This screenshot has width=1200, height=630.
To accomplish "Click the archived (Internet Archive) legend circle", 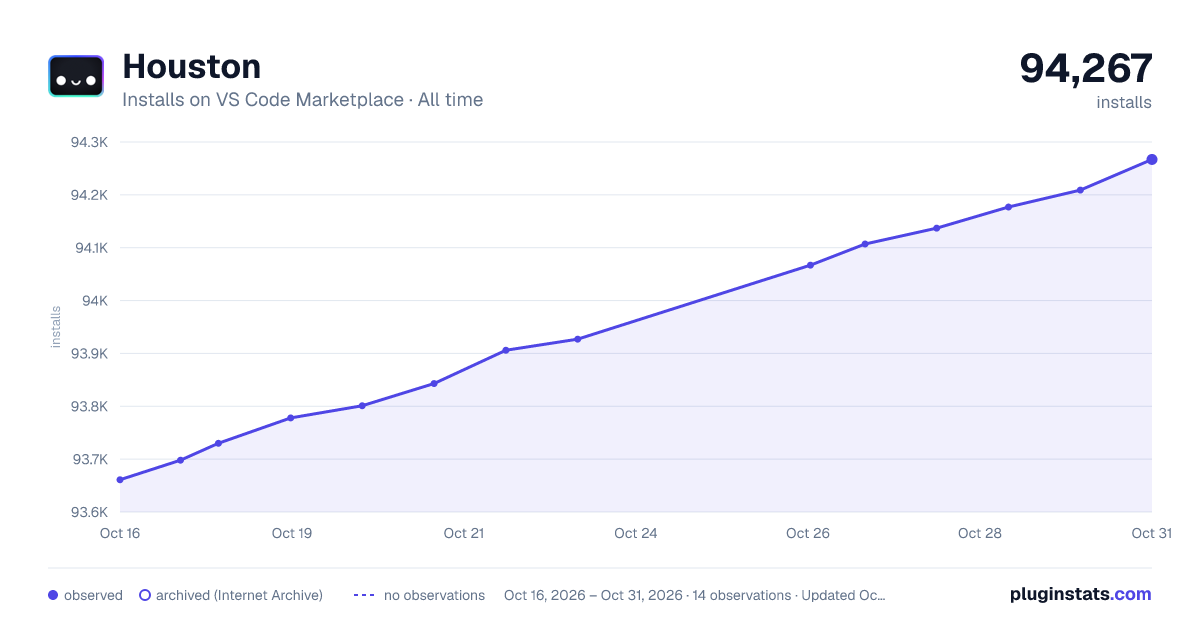I will click(x=145, y=595).
